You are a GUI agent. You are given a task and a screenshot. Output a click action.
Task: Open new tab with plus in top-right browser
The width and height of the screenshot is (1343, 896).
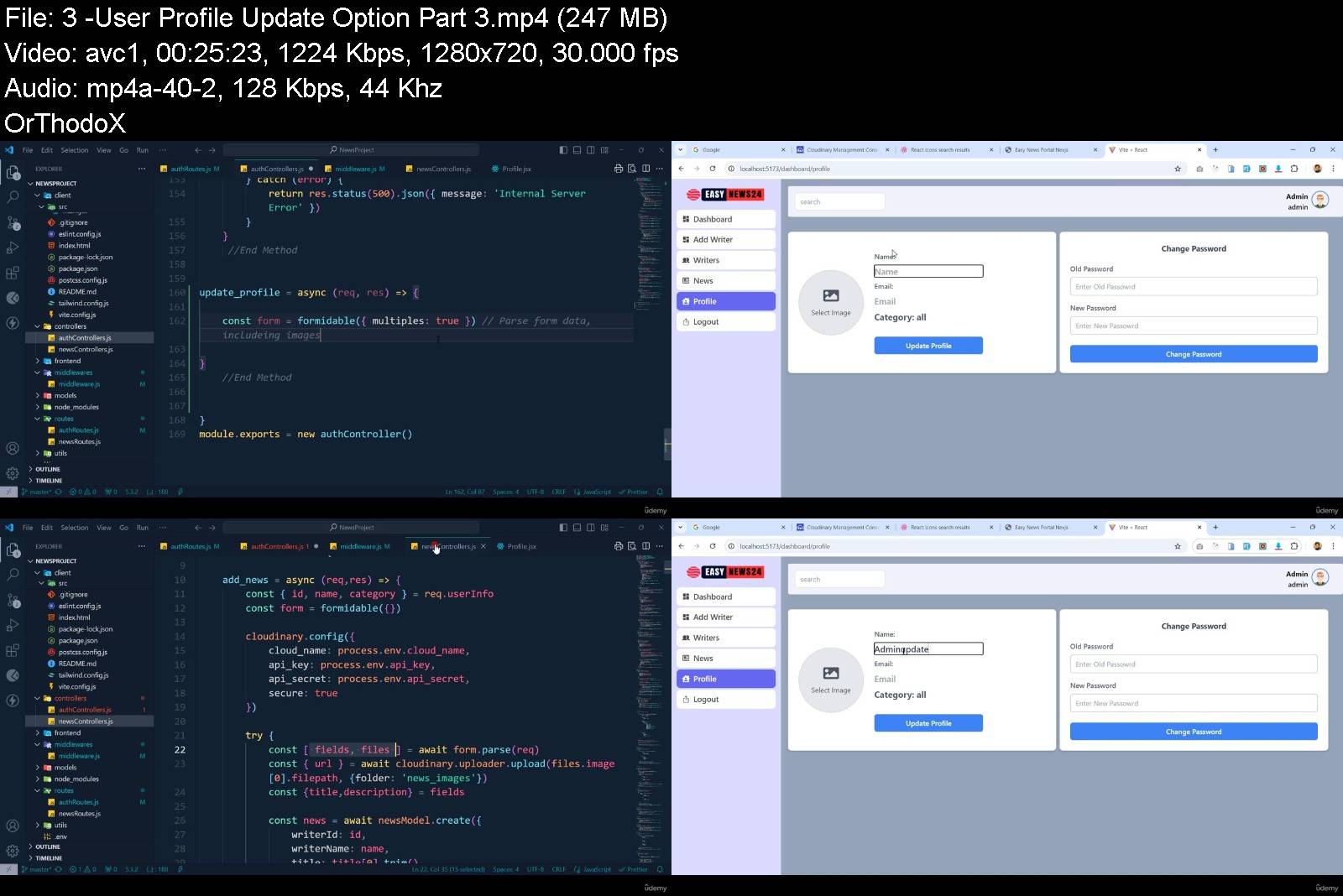click(x=1215, y=150)
